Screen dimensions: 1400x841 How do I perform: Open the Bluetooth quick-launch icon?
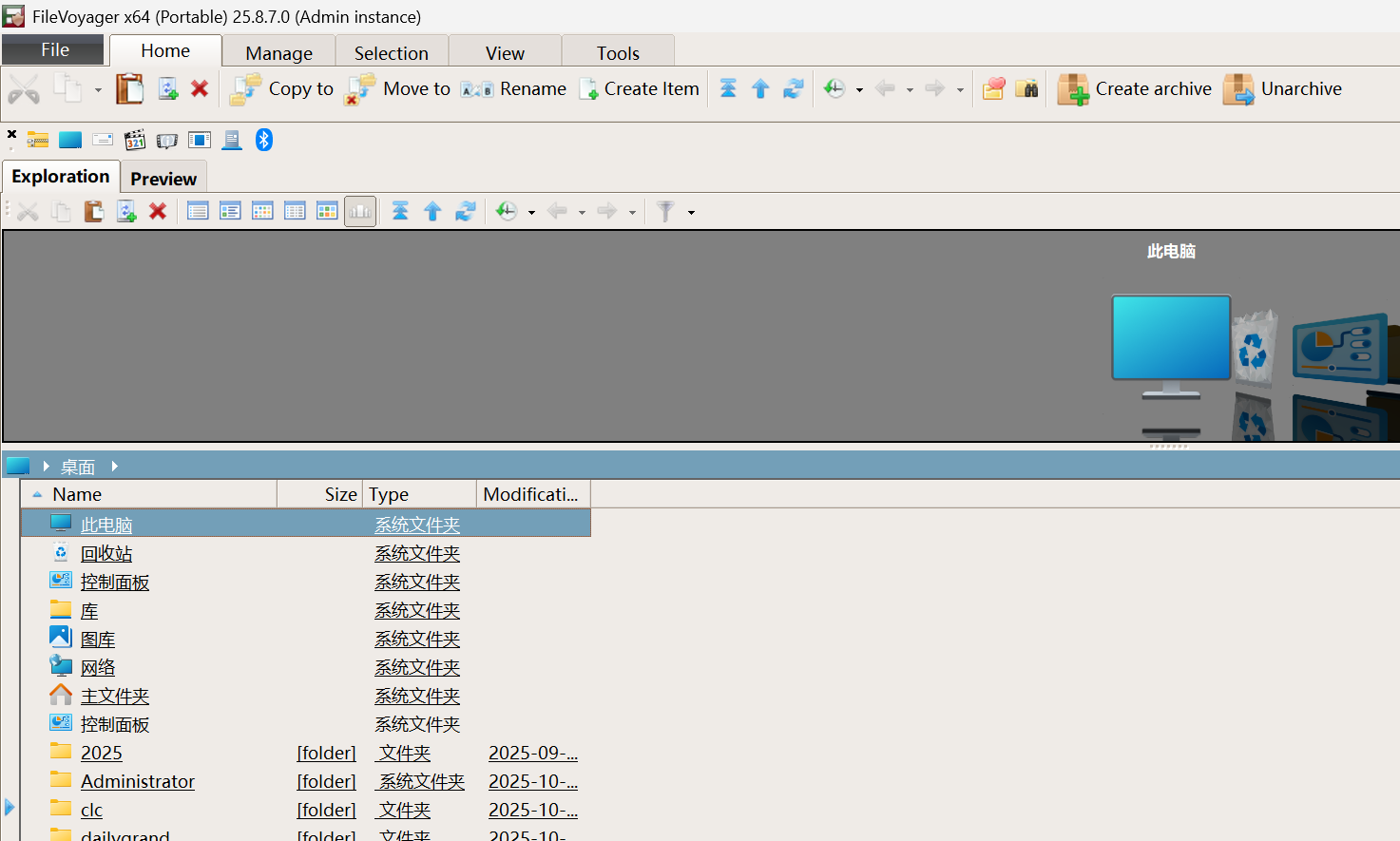pos(263,140)
